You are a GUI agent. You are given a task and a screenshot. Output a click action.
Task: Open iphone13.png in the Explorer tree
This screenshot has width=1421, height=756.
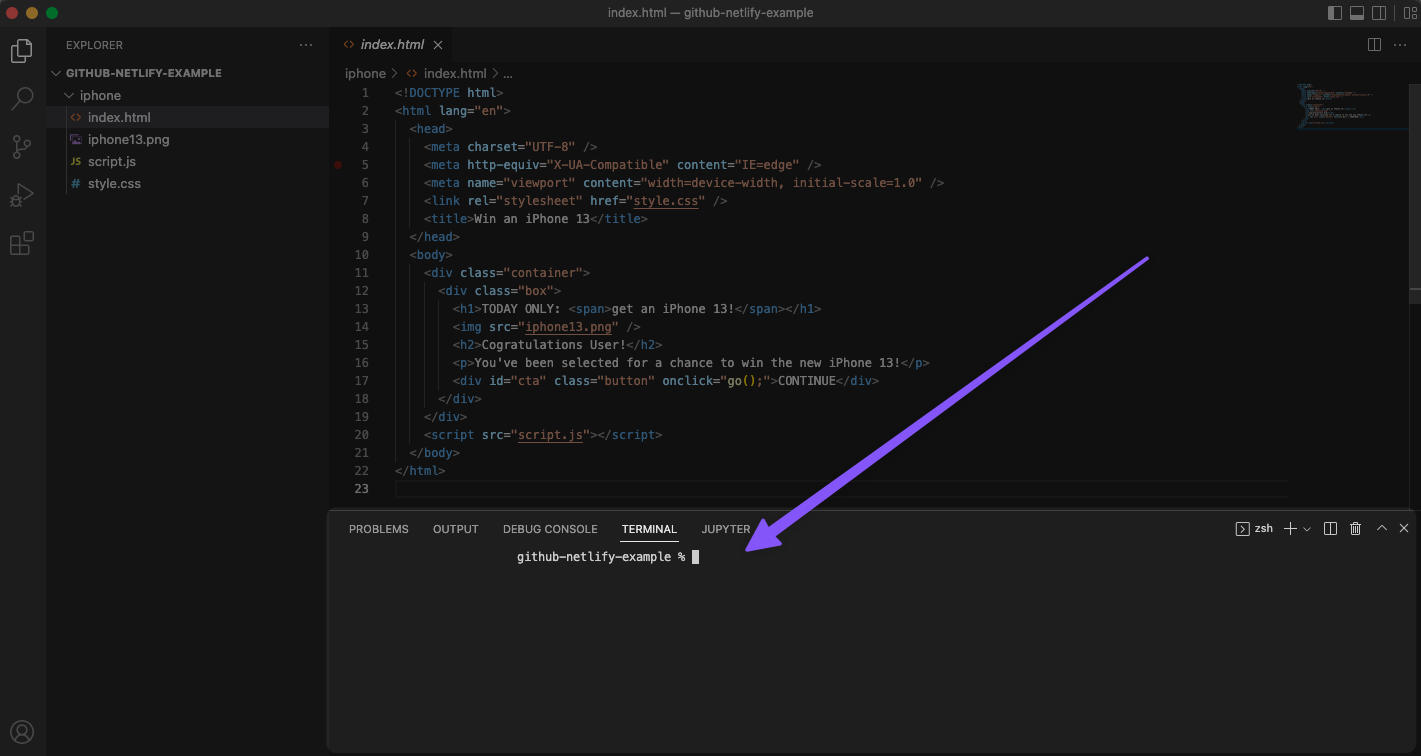coord(128,140)
